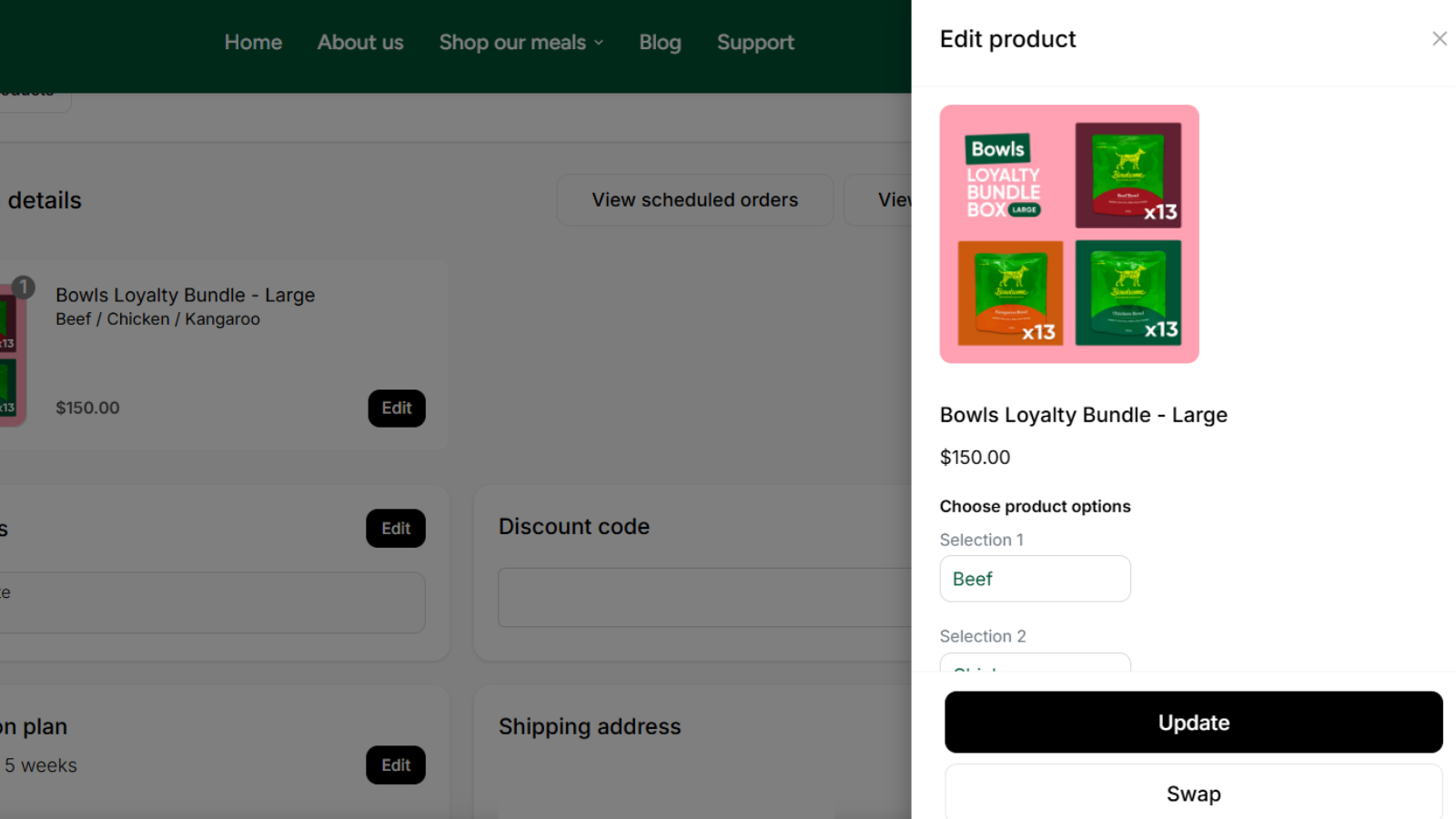This screenshot has height=819, width=1456.
Task: Click the Bowls Loyalty Bundle product image
Action: pos(1069,234)
